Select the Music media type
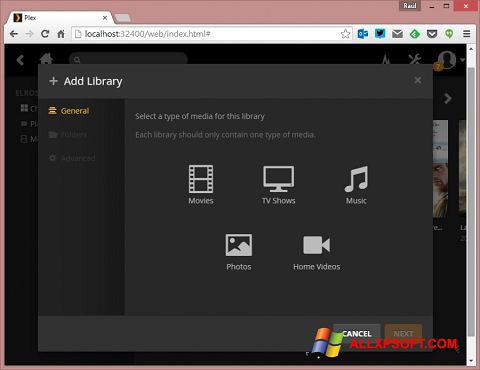Screen dimensions: 480x370 pyautogui.click(x=356, y=185)
